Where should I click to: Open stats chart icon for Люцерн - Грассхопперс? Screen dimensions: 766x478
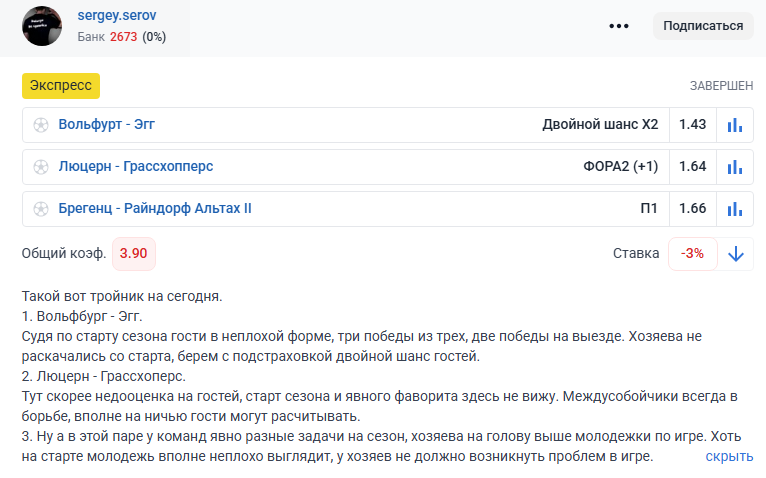click(x=735, y=167)
